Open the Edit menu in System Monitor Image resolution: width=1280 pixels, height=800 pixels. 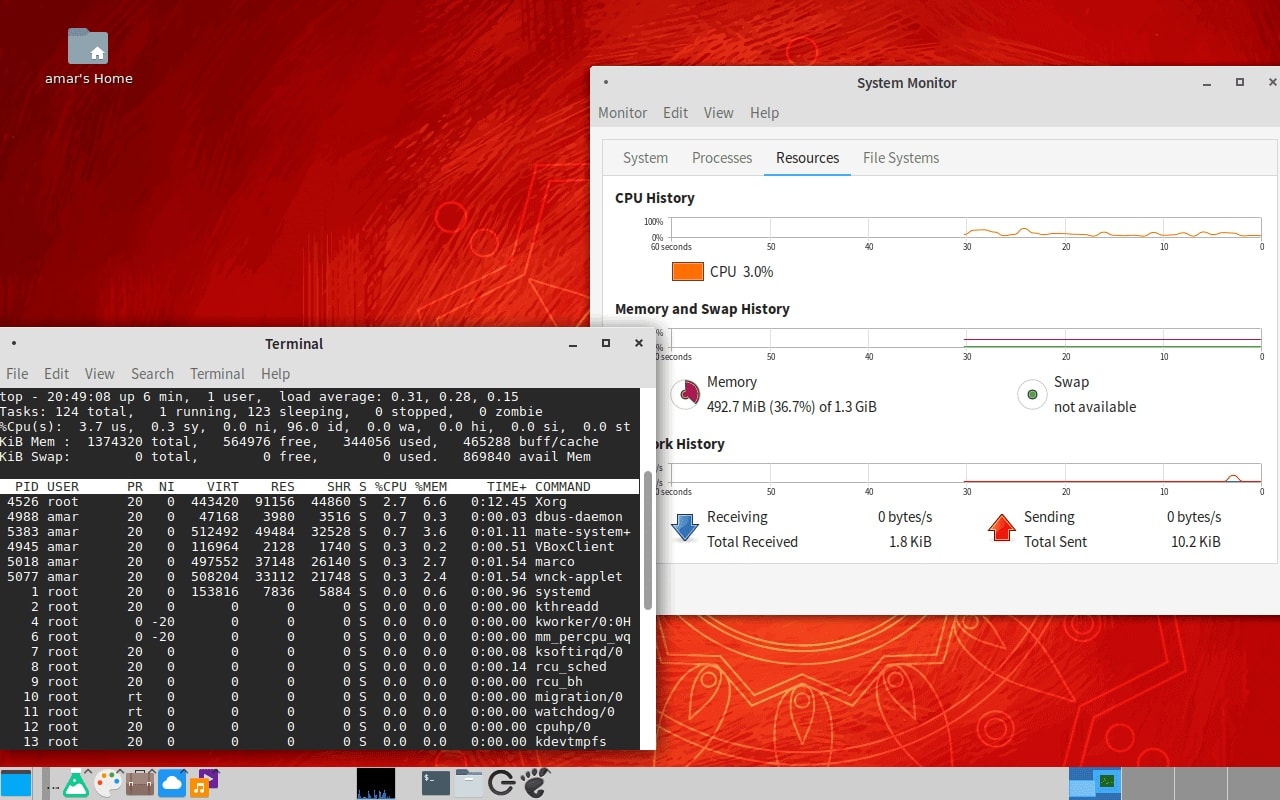click(x=675, y=113)
